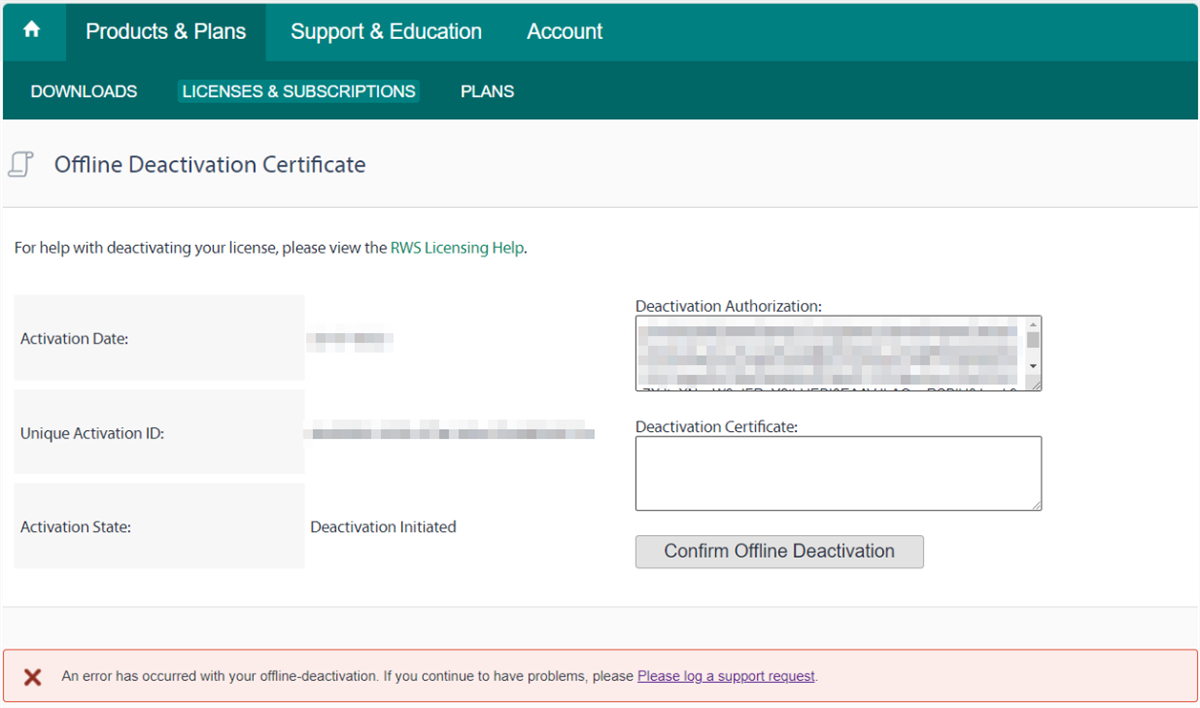Screen dimensions: 1200x708
Task: Open the Support & Education tab
Action: 386,32
